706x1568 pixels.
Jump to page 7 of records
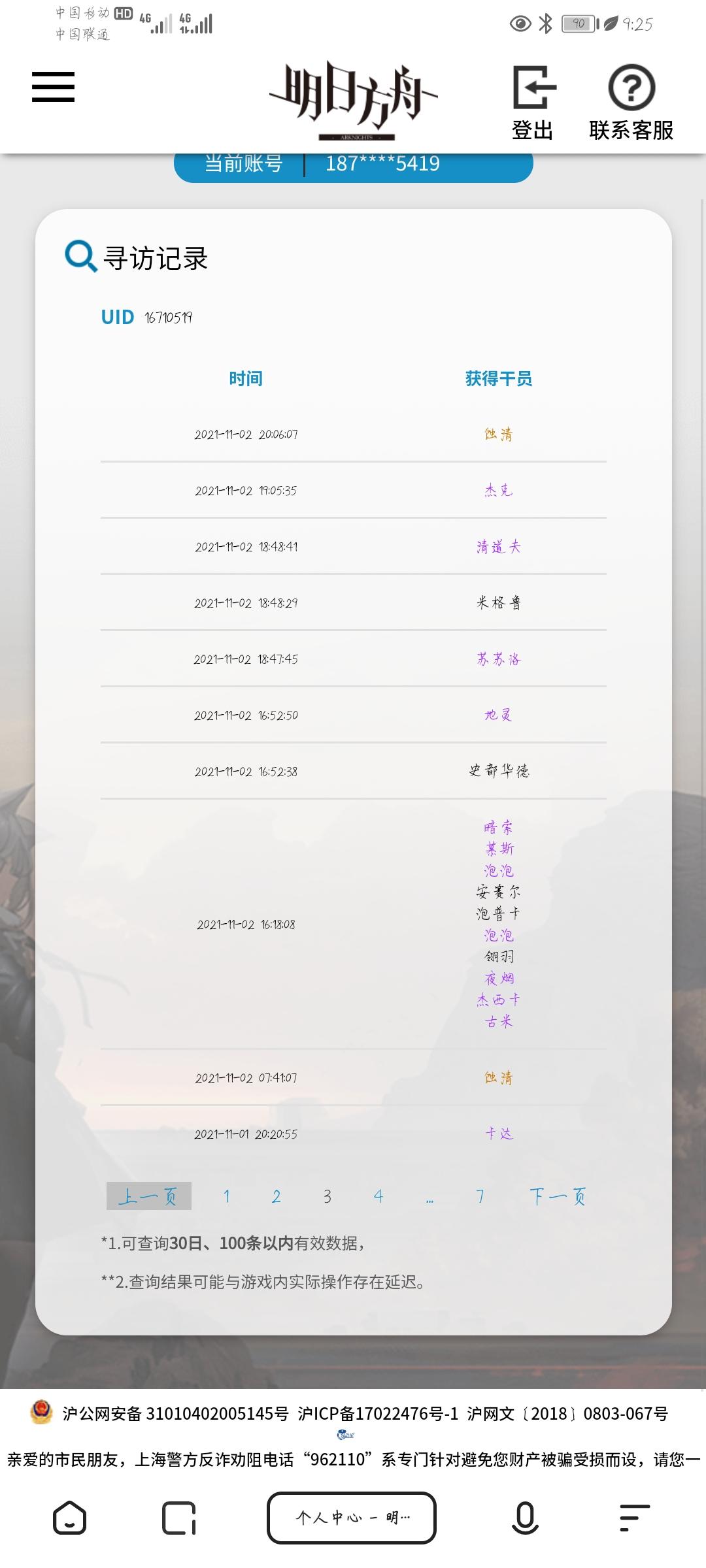(480, 1196)
